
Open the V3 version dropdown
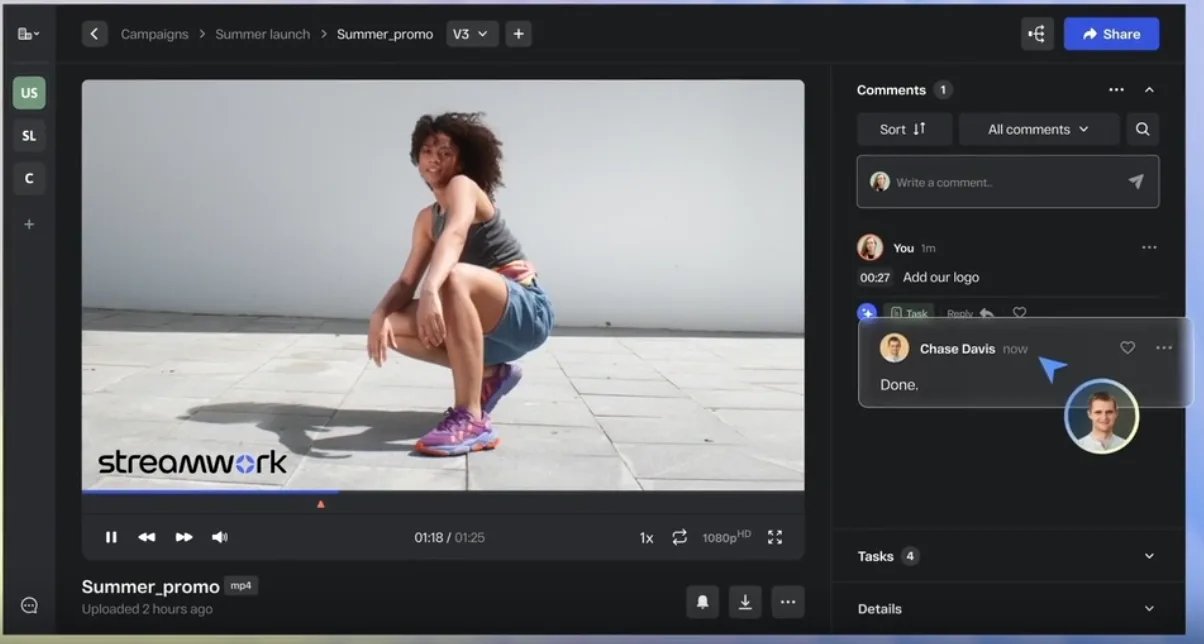pos(472,34)
